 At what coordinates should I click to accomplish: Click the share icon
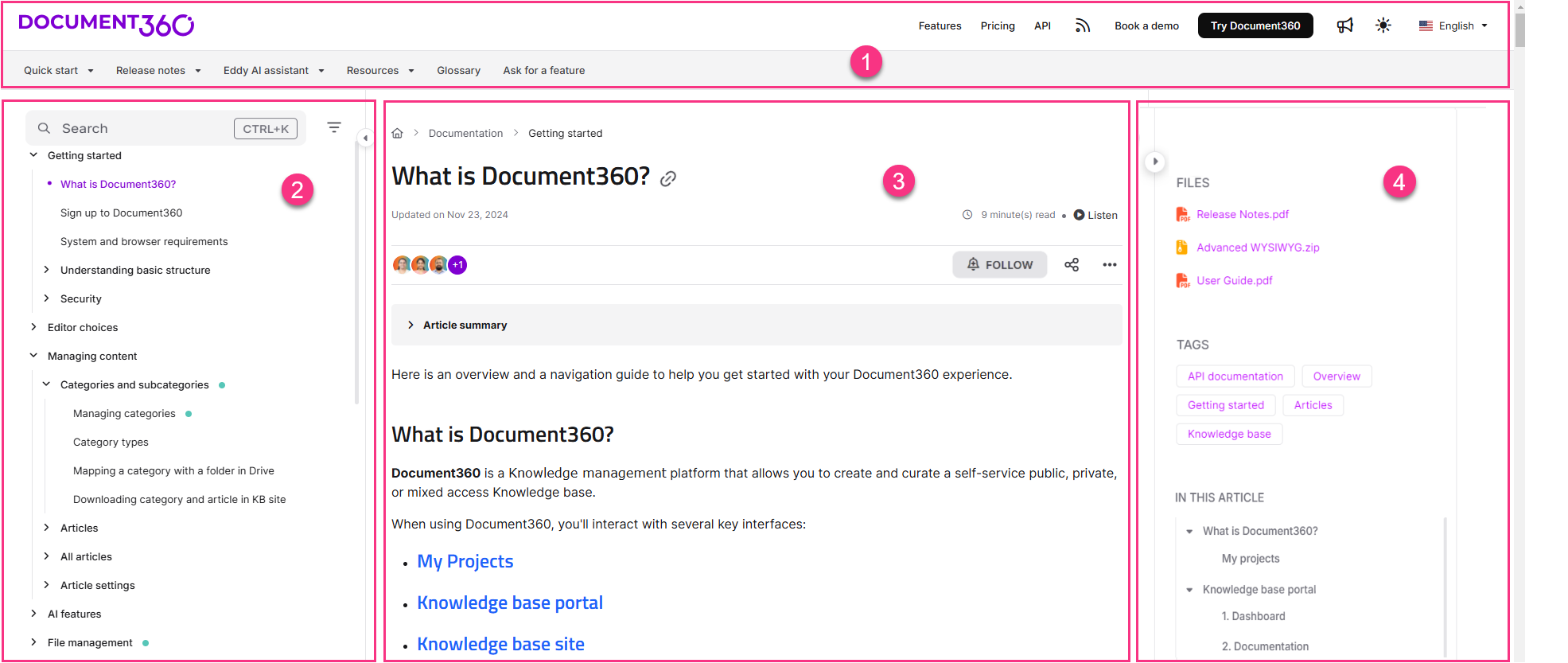click(1072, 265)
